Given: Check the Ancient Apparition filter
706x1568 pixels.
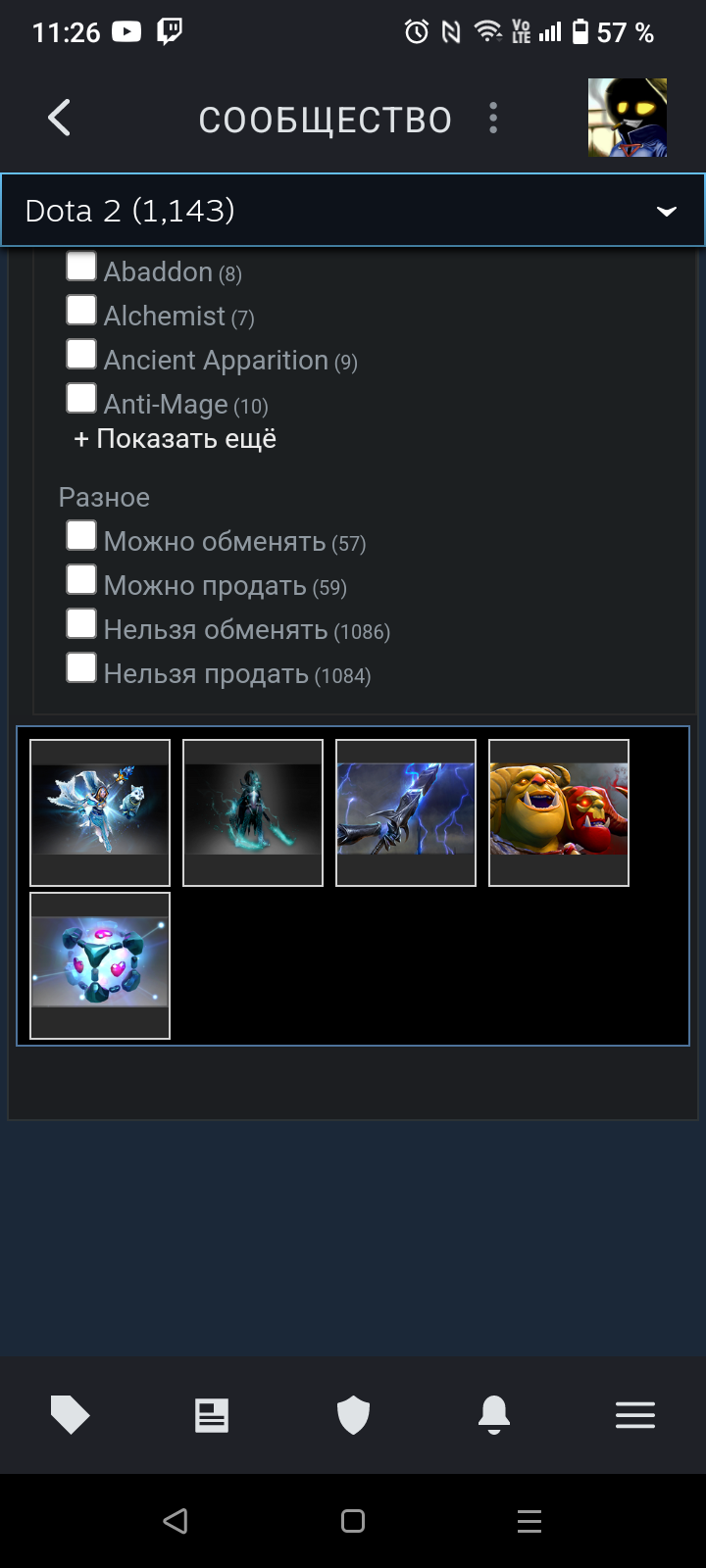Looking at the screenshot, I should coord(81,355).
